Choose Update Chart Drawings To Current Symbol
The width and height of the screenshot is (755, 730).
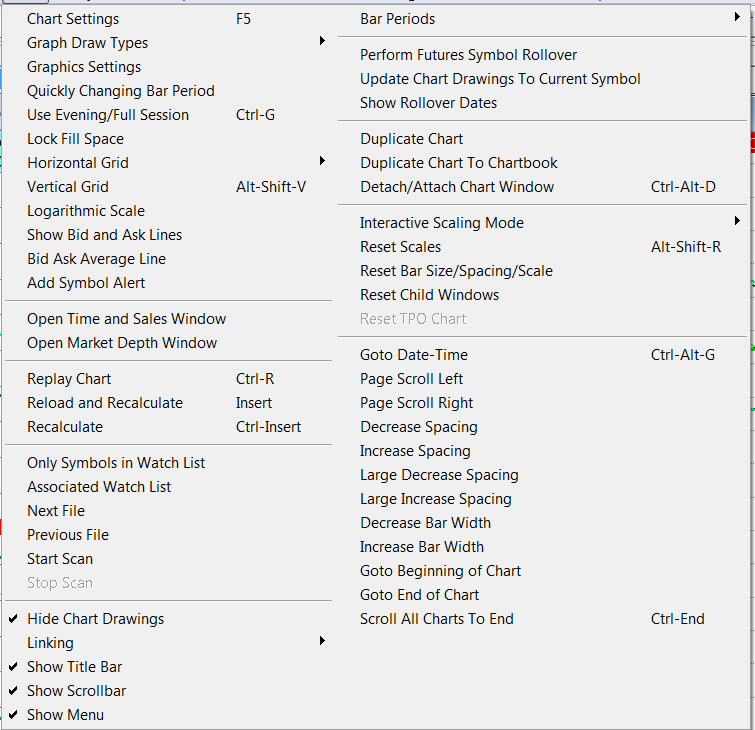click(x=543, y=79)
